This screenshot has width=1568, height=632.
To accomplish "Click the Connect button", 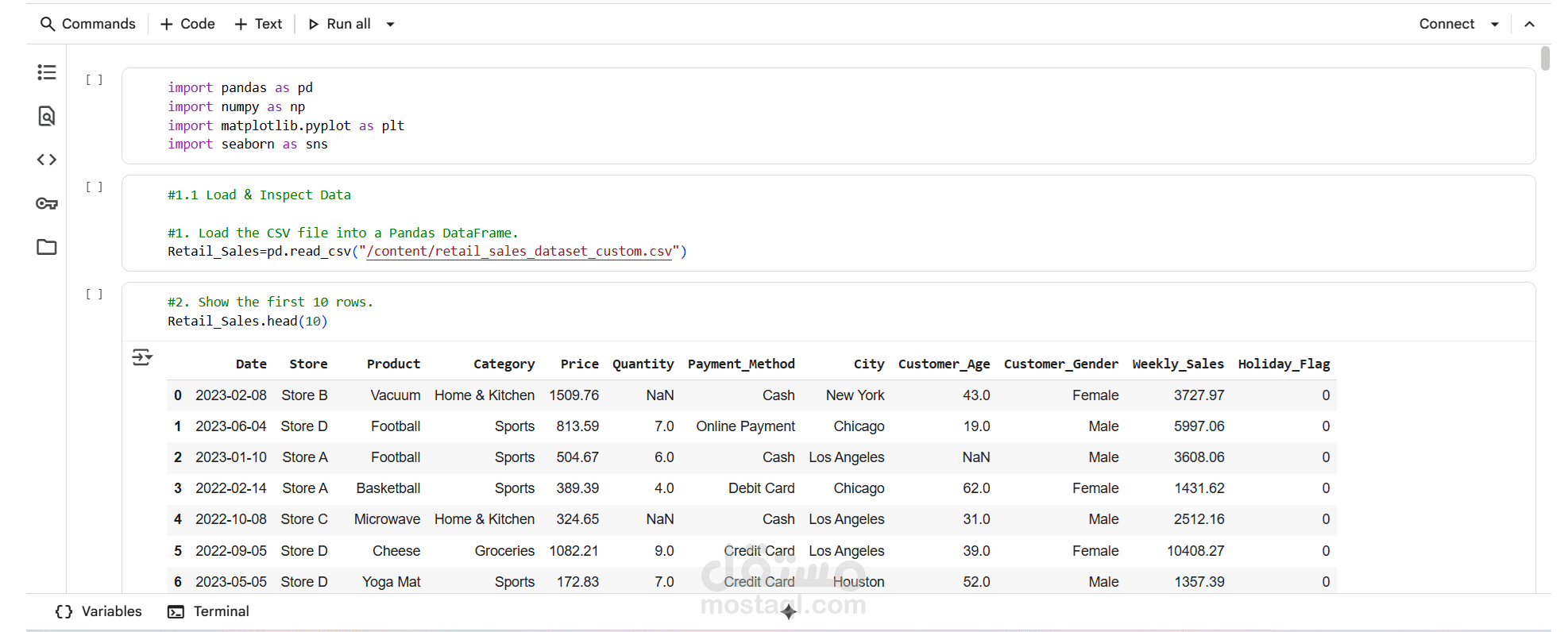I will click(1446, 24).
